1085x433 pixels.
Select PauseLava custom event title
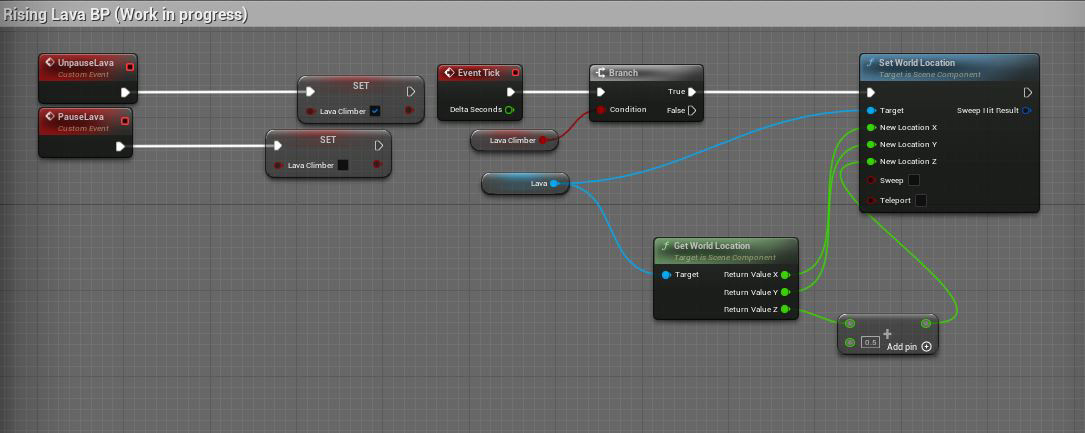80,117
